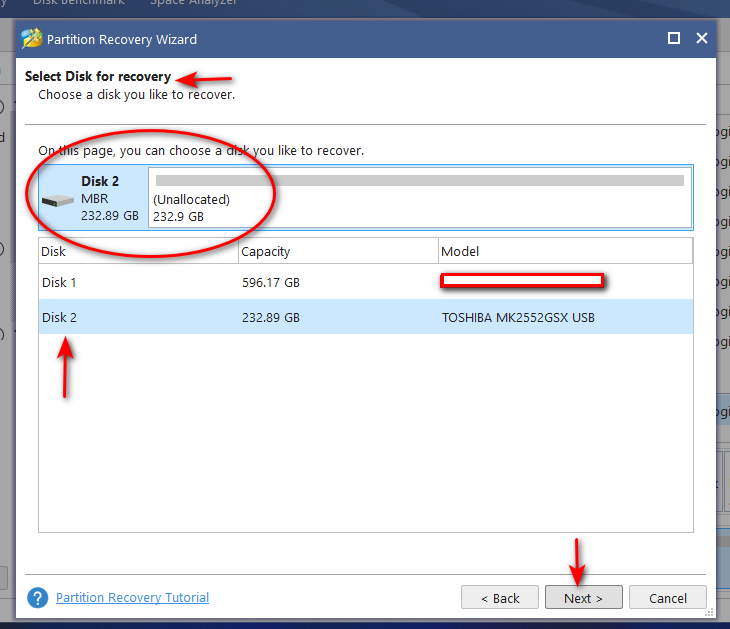Open Disk Benchmark in the background window
The image size is (730, 629).
point(79,2)
